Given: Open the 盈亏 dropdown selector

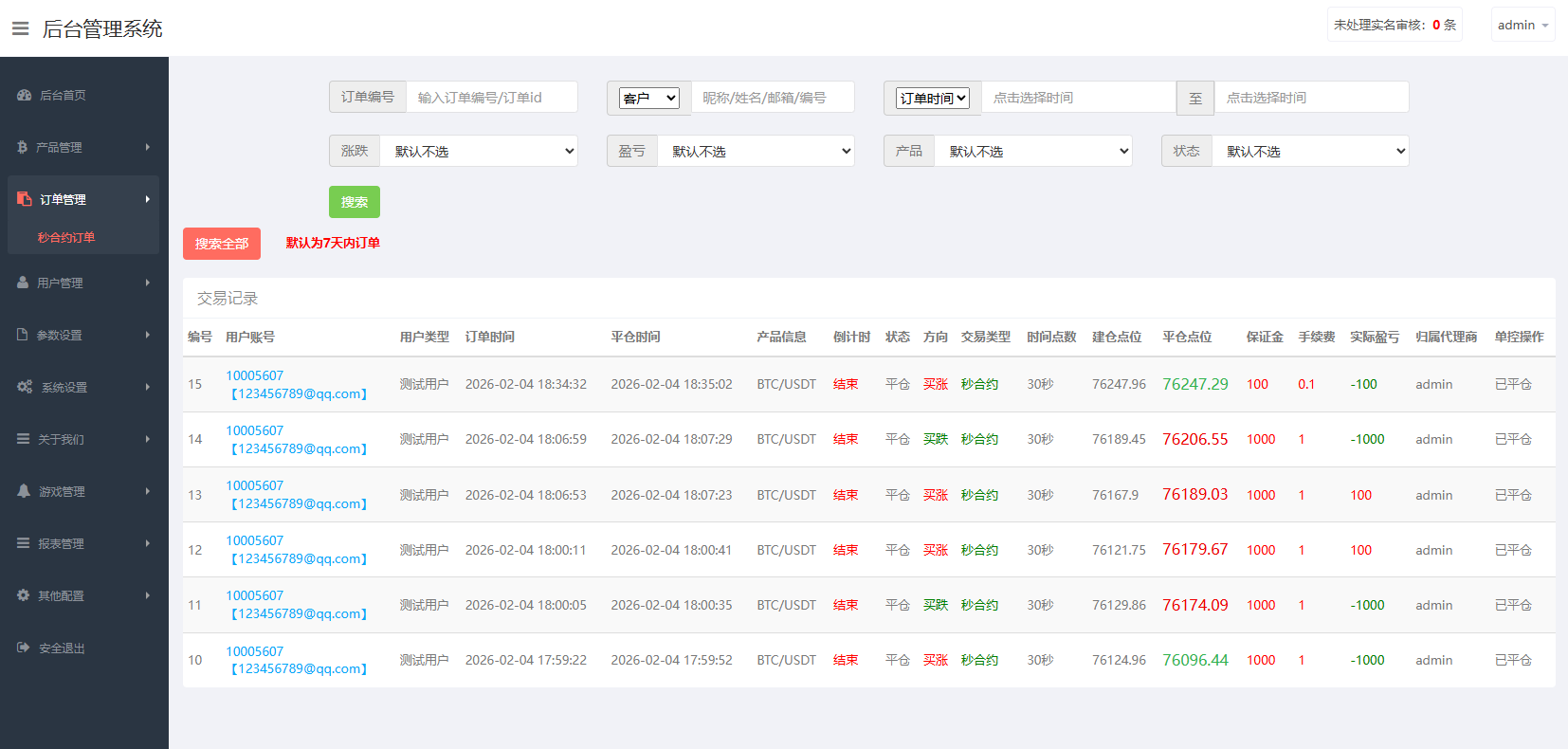Looking at the screenshot, I should [x=756, y=152].
